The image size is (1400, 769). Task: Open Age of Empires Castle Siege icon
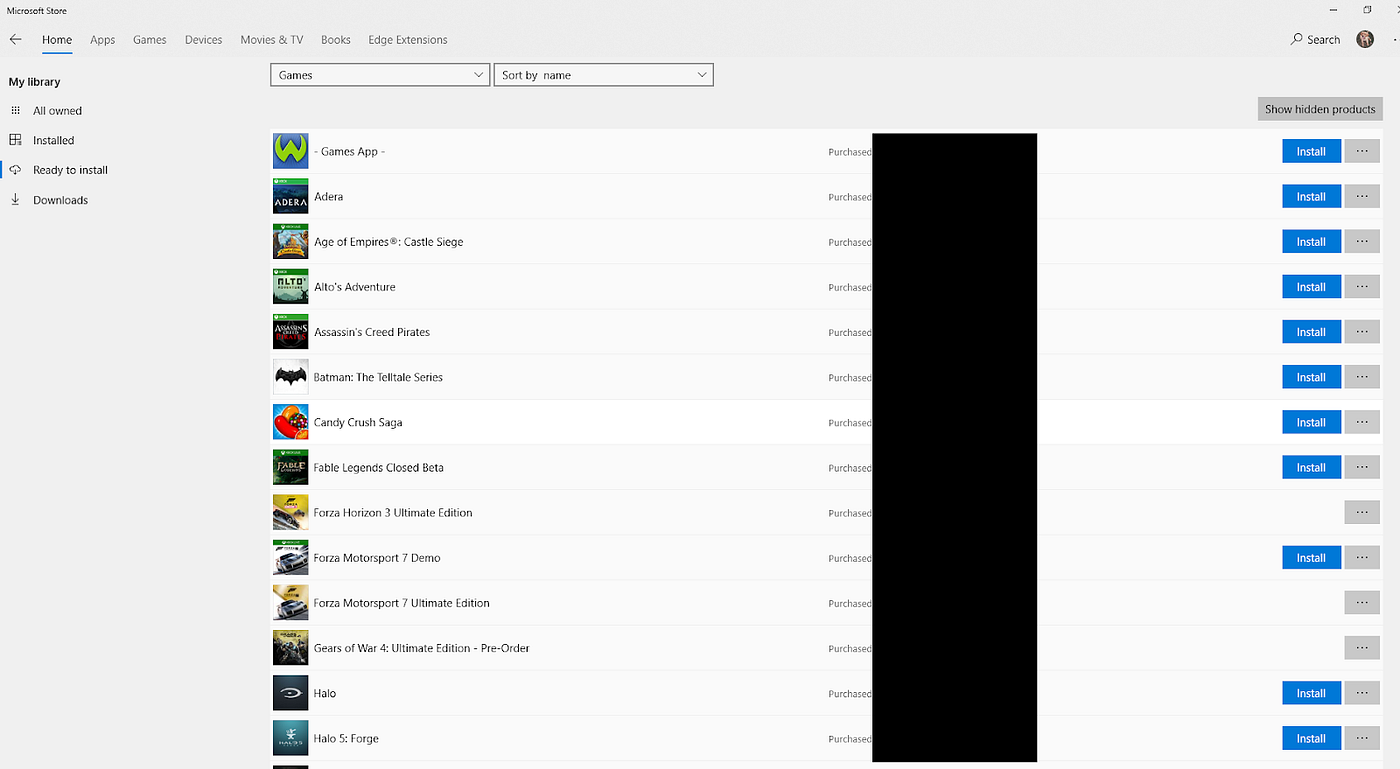[x=291, y=241]
